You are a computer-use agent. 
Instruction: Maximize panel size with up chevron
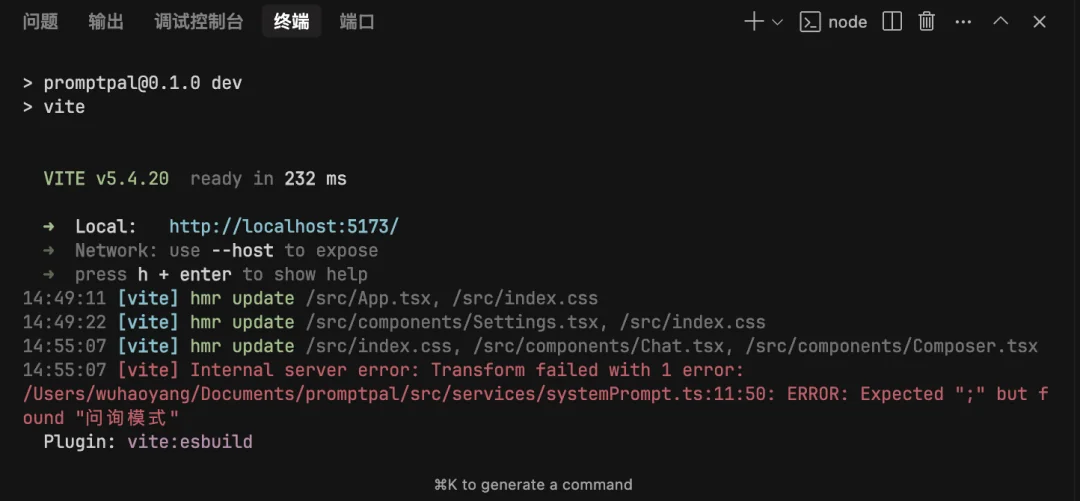[x=1000, y=22]
